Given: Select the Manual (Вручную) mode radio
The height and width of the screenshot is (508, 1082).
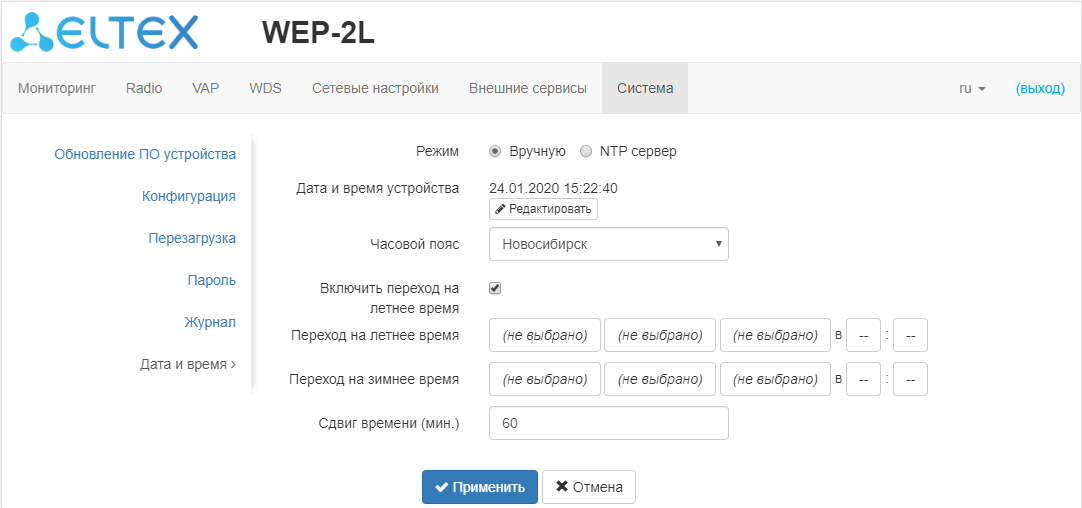Looking at the screenshot, I should coord(495,151).
